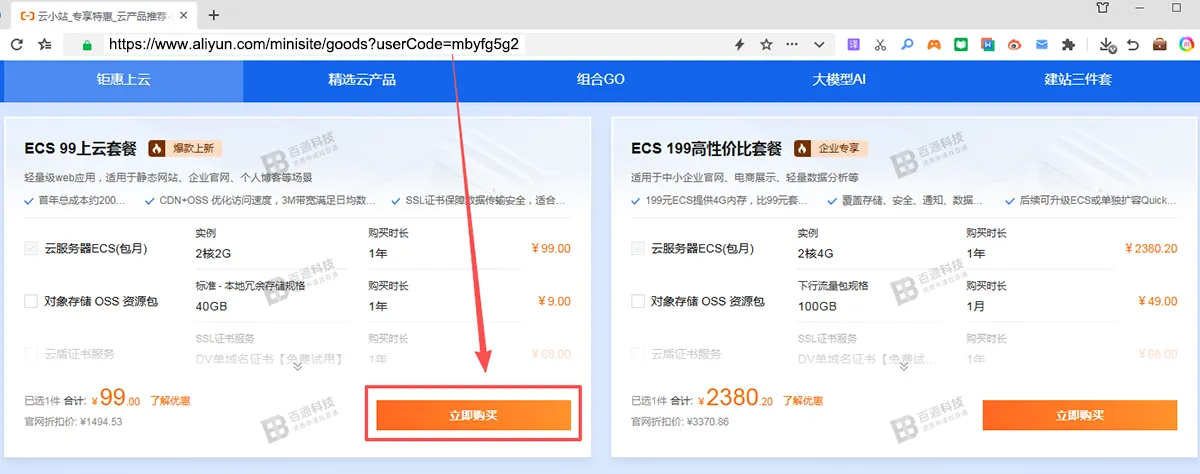Click the green lock security icon

point(87,45)
